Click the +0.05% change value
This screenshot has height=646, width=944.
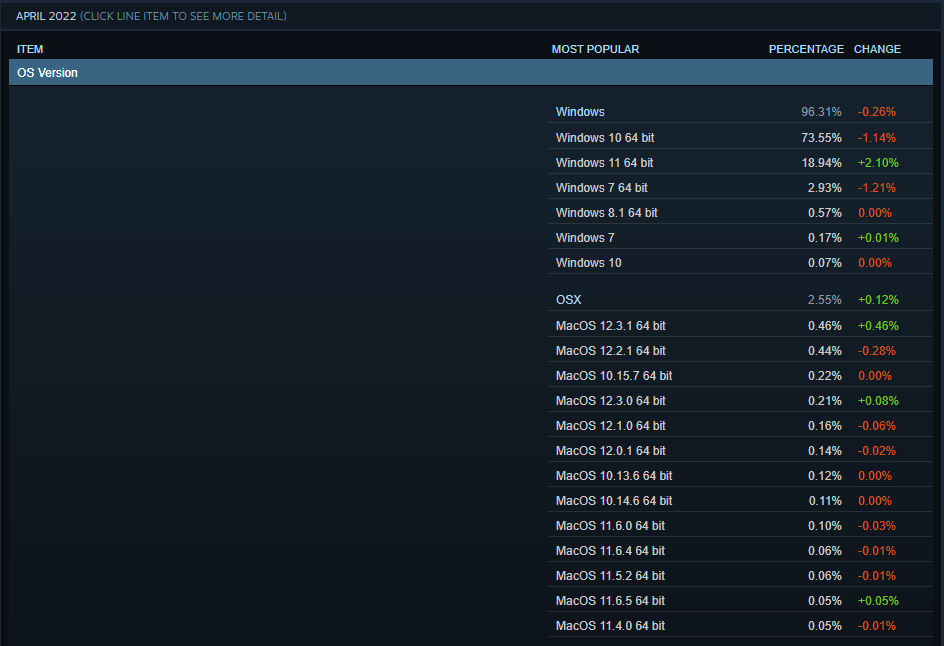(x=878, y=601)
